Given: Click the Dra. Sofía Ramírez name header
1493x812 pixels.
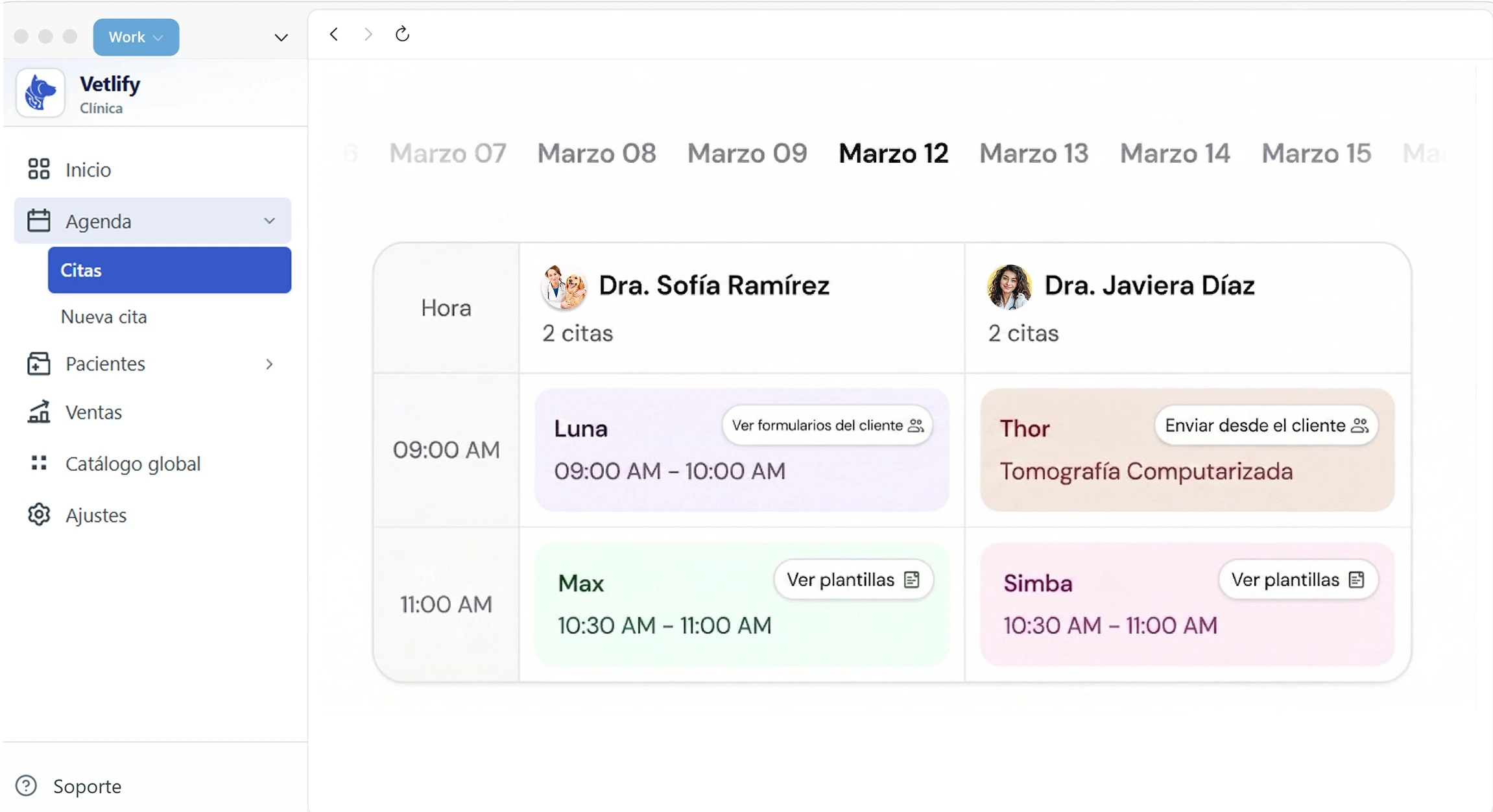Looking at the screenshot, I should click(x=713, y=285).
